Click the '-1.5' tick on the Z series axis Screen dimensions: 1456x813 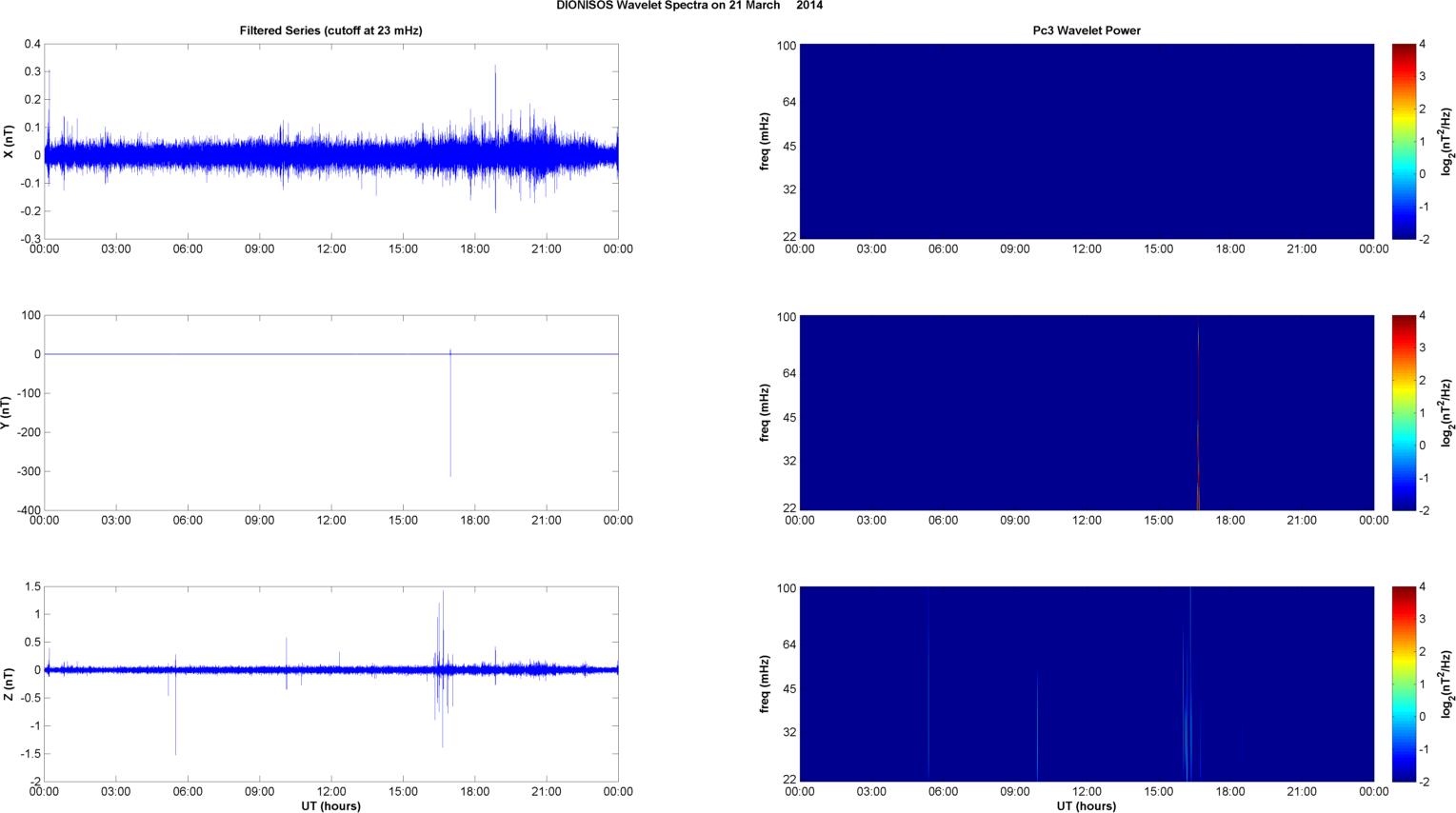30,754
